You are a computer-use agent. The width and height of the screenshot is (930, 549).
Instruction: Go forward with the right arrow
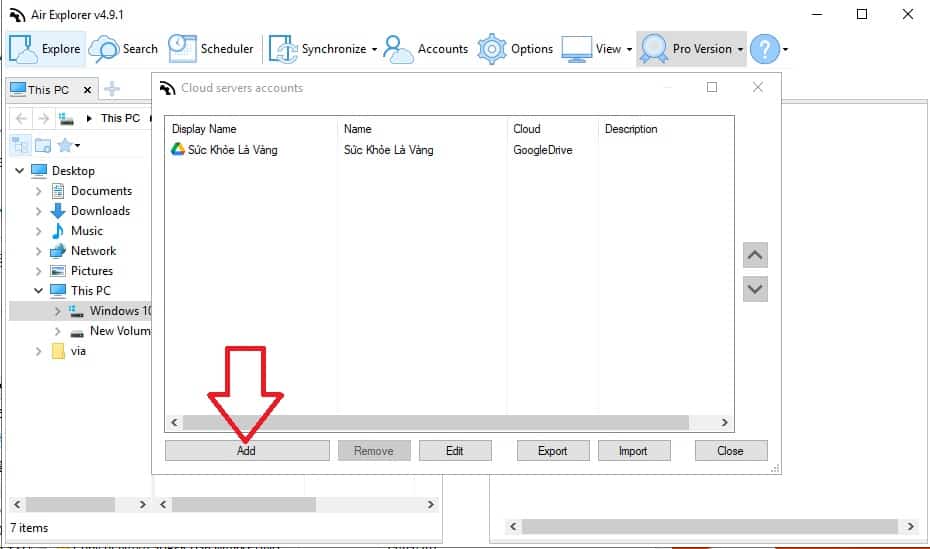(43, 118)
